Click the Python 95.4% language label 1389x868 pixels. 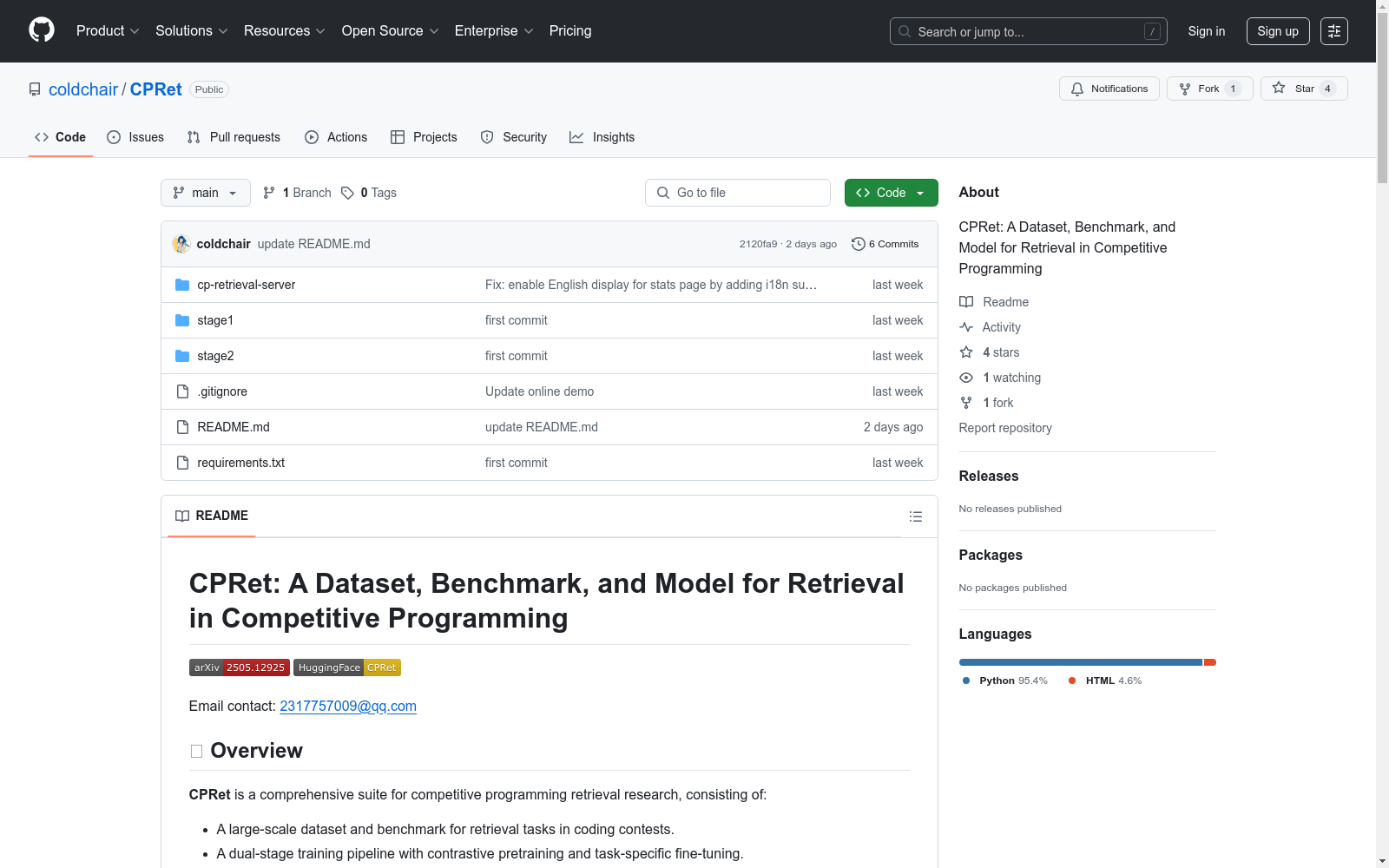1005,681
